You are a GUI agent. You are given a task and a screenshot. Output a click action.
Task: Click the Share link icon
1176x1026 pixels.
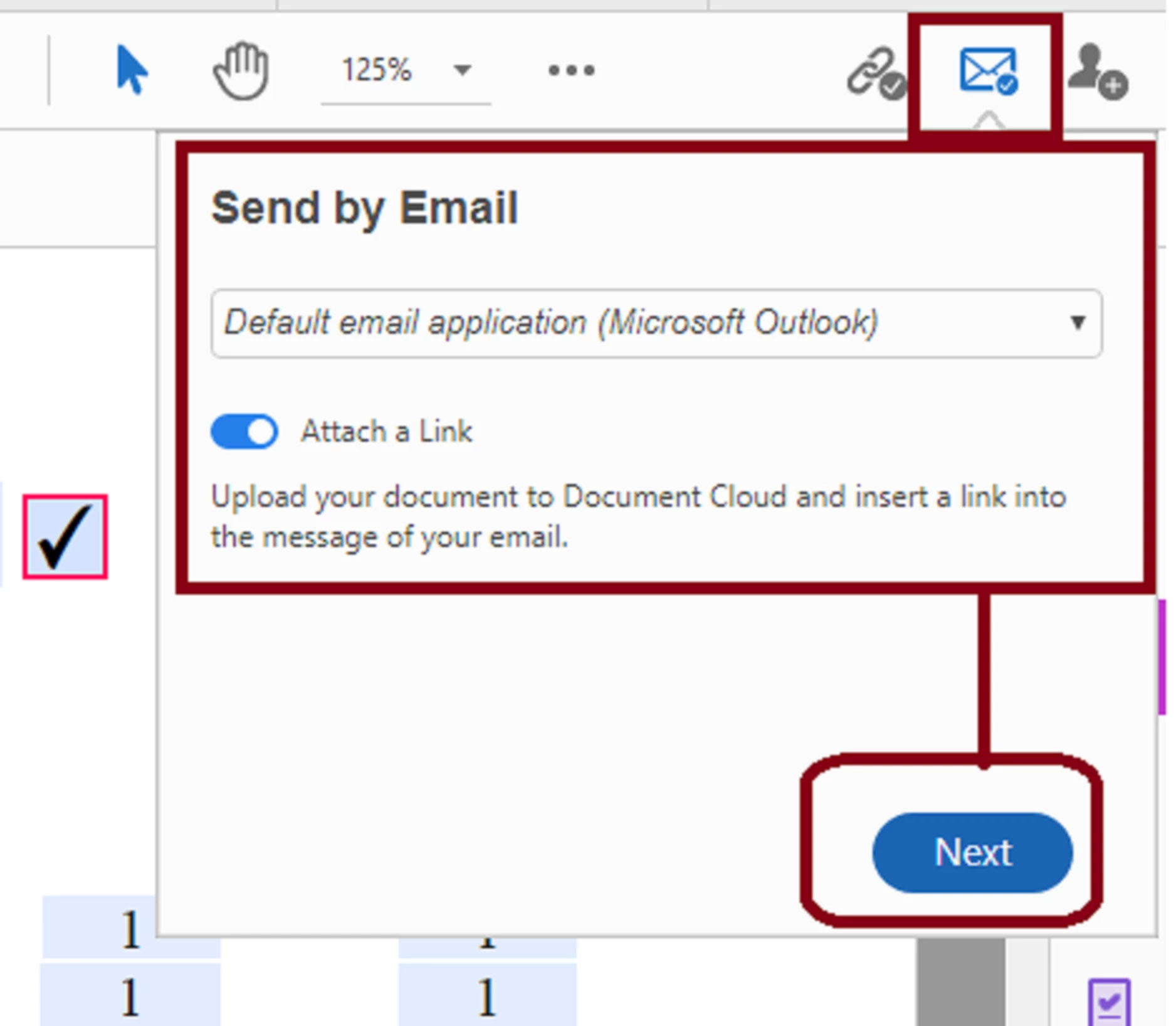[876, 72]
